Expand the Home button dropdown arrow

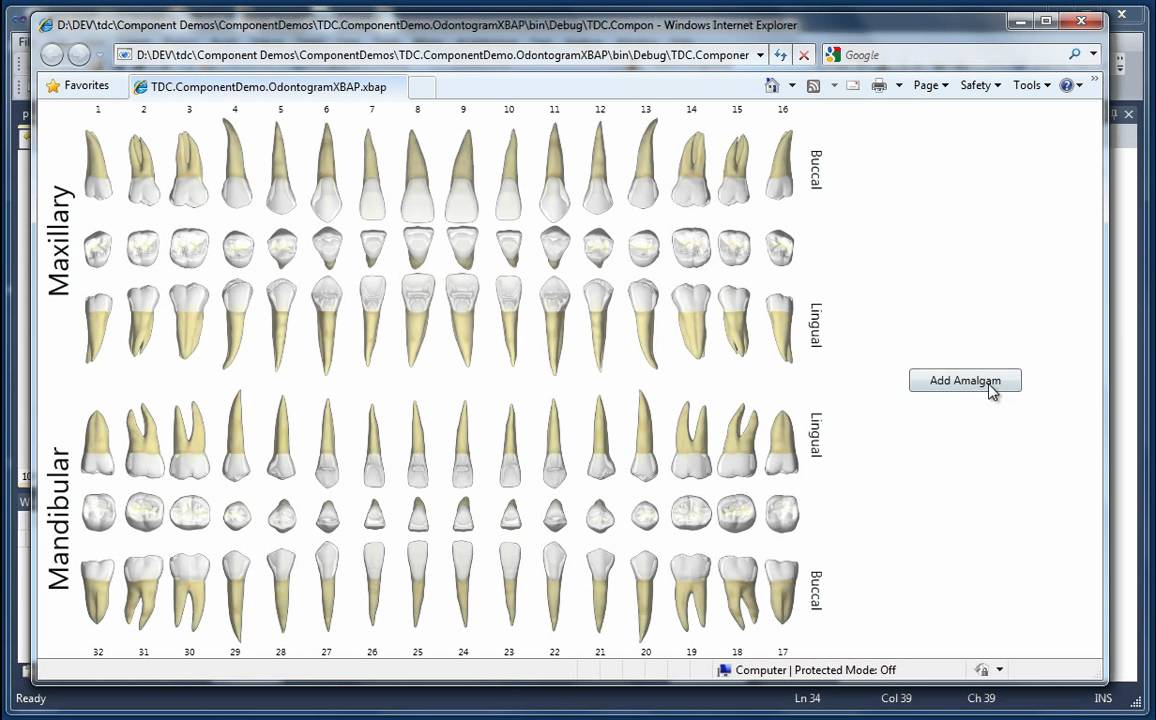[792, 85]
